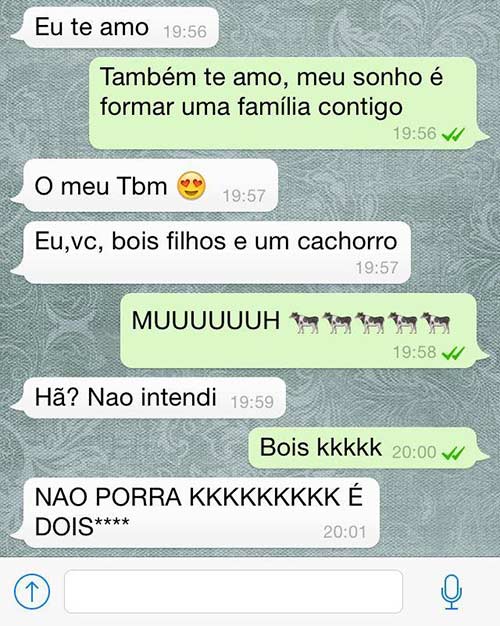
Task: Tap the first cow emoji
Action: [x=304, y=322]
